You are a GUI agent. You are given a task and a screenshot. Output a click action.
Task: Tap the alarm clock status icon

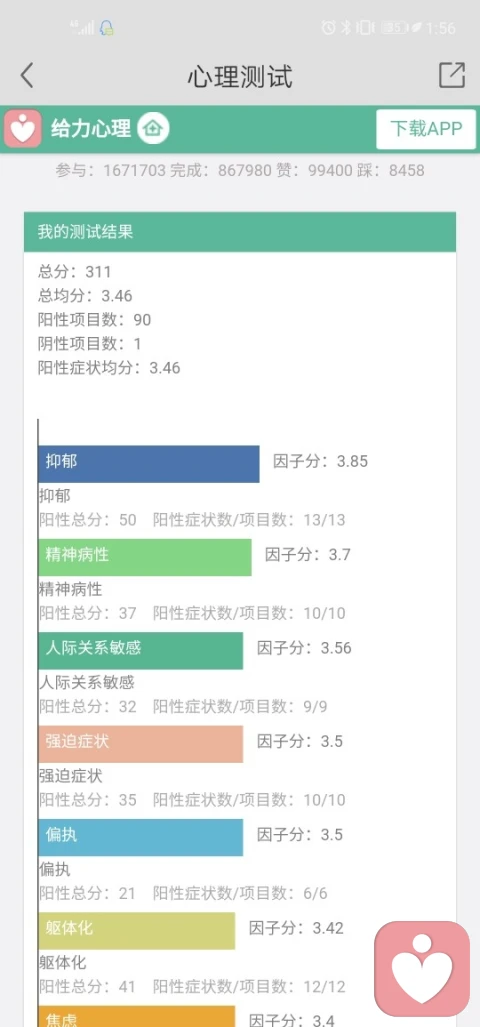pos(329,28)
